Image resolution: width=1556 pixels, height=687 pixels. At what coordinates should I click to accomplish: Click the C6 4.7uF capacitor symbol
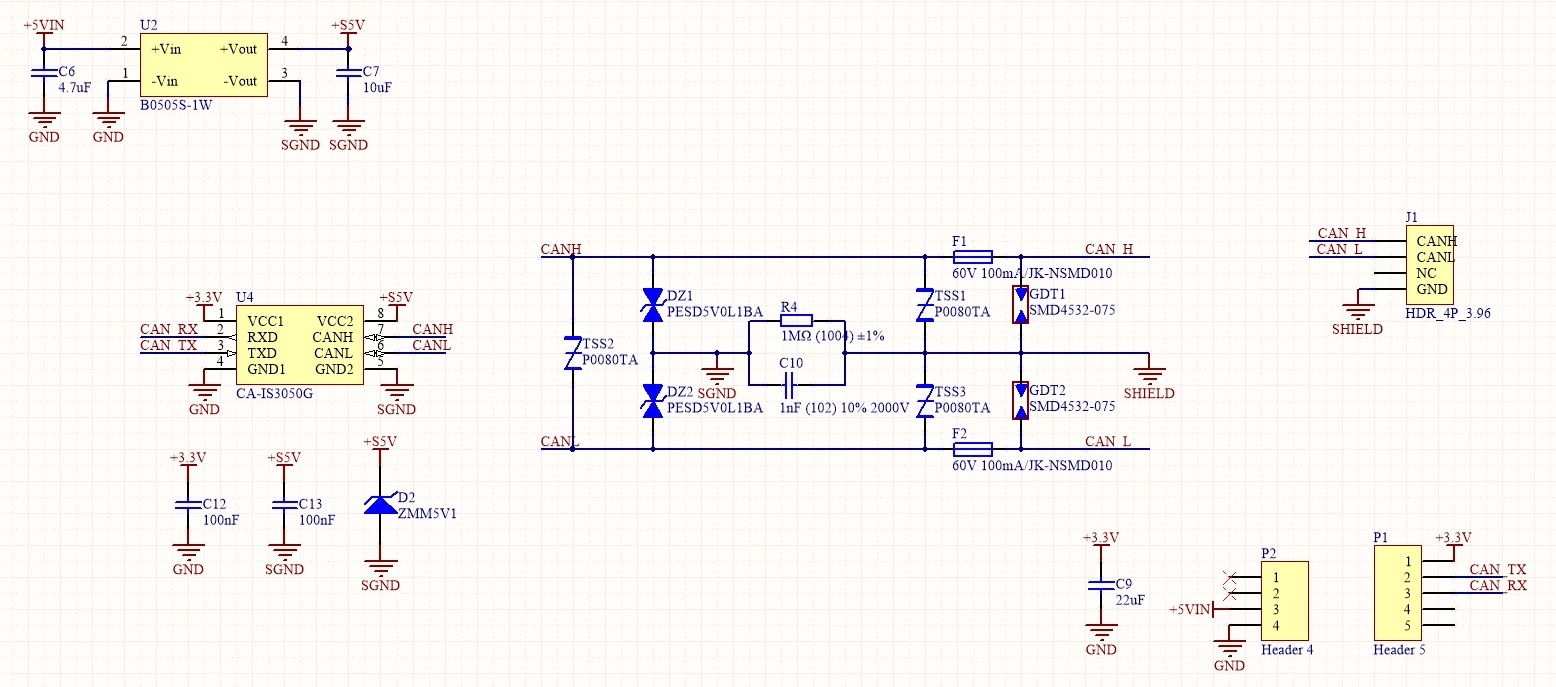coord(42,74)
